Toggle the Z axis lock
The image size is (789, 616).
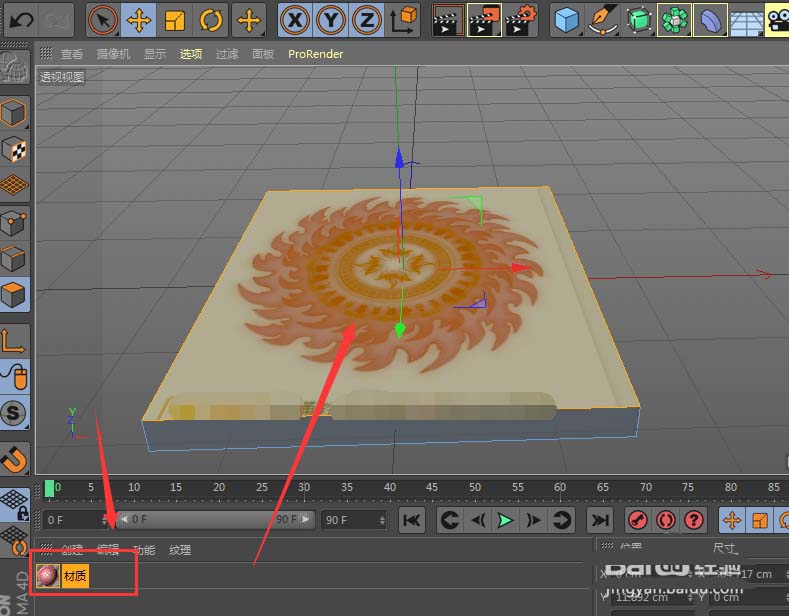coord(366,20)
